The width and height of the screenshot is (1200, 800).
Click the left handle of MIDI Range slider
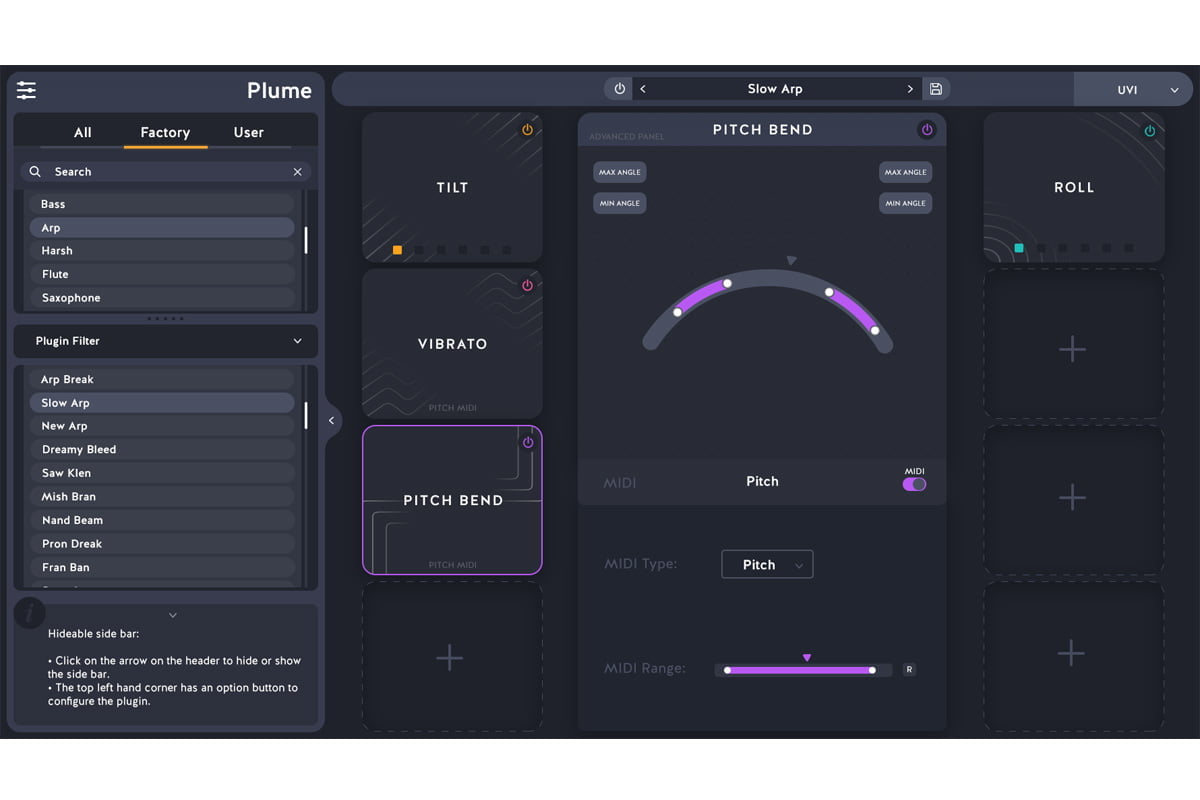[728, 670]
